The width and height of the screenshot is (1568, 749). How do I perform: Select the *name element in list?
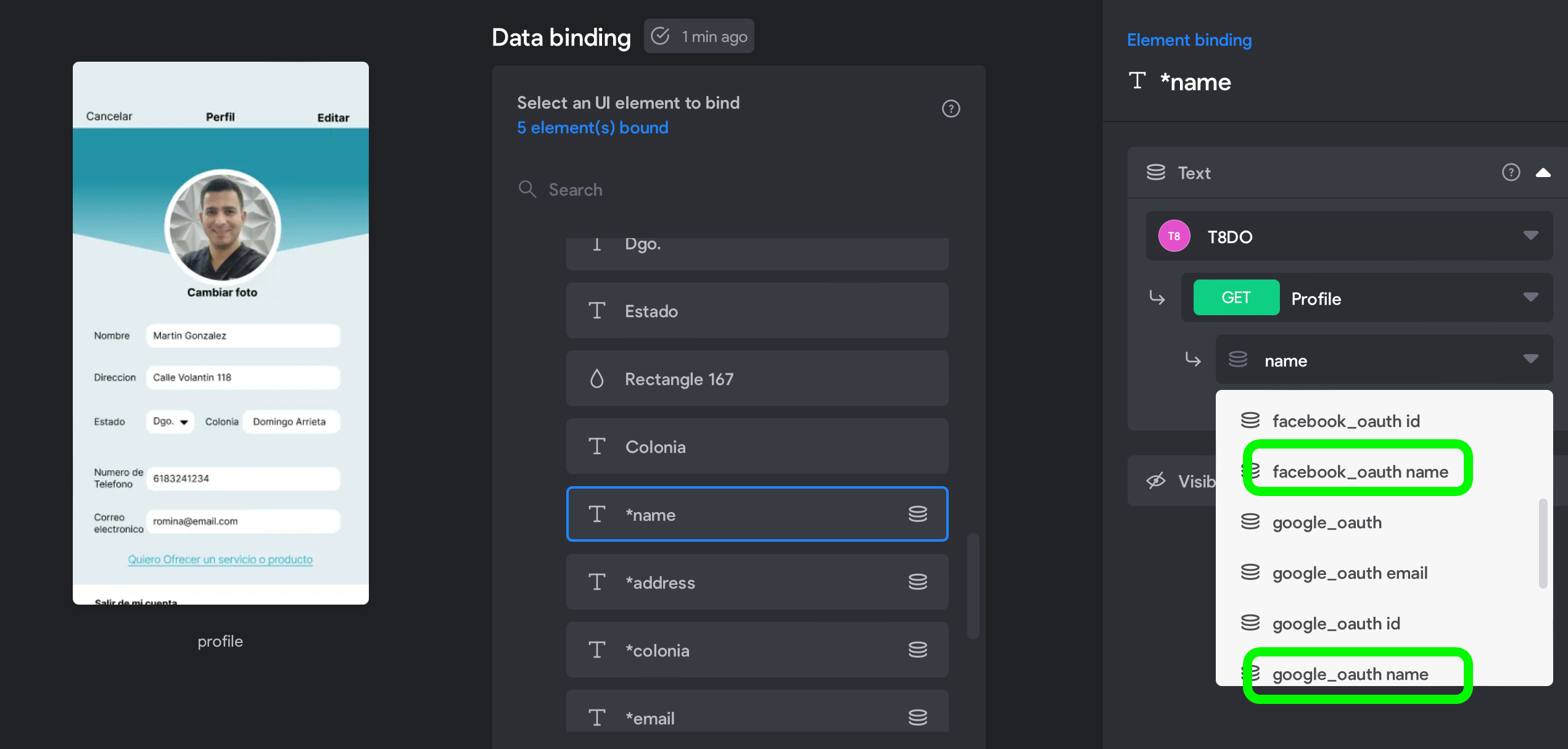point(757,514)
